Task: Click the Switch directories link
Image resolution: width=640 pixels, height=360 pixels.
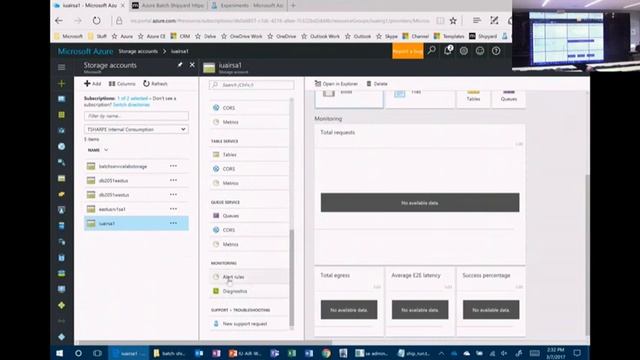Action: 131,104
